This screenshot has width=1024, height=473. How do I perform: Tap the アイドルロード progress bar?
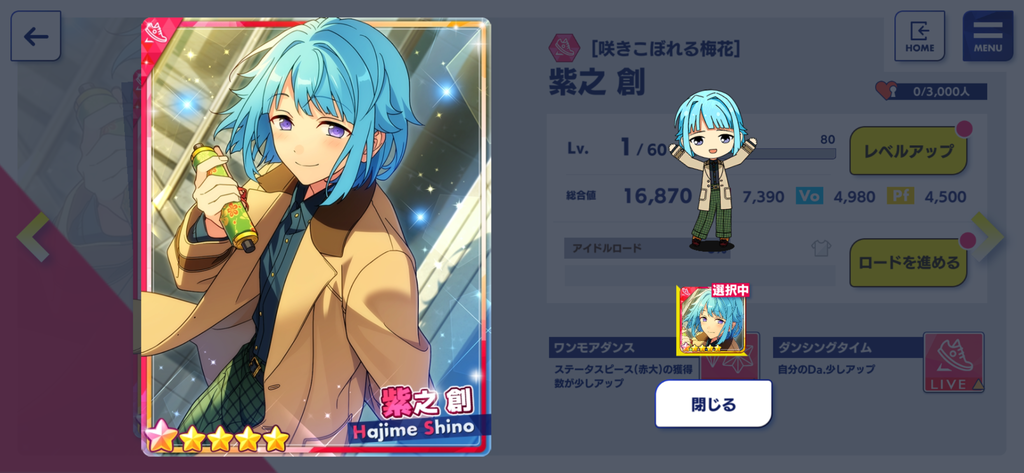pyautogui.click(x=699, y=275)
